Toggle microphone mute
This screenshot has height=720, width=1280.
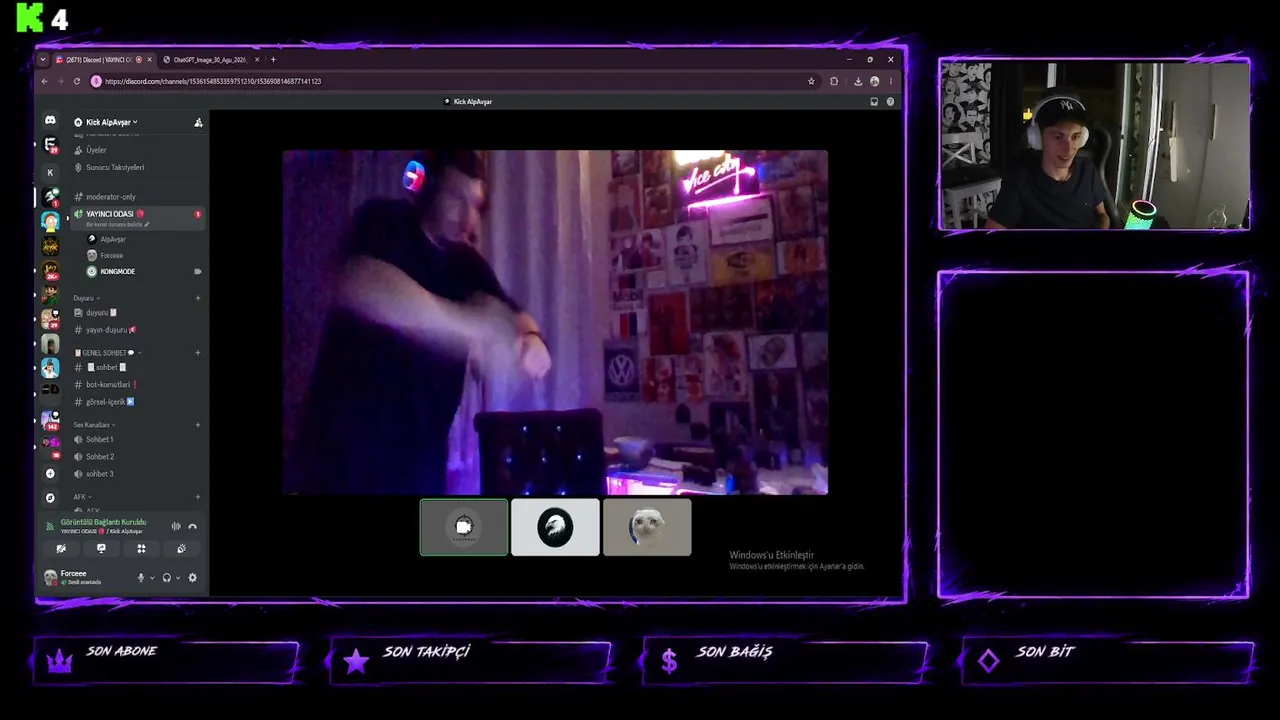tap(141, 577)
